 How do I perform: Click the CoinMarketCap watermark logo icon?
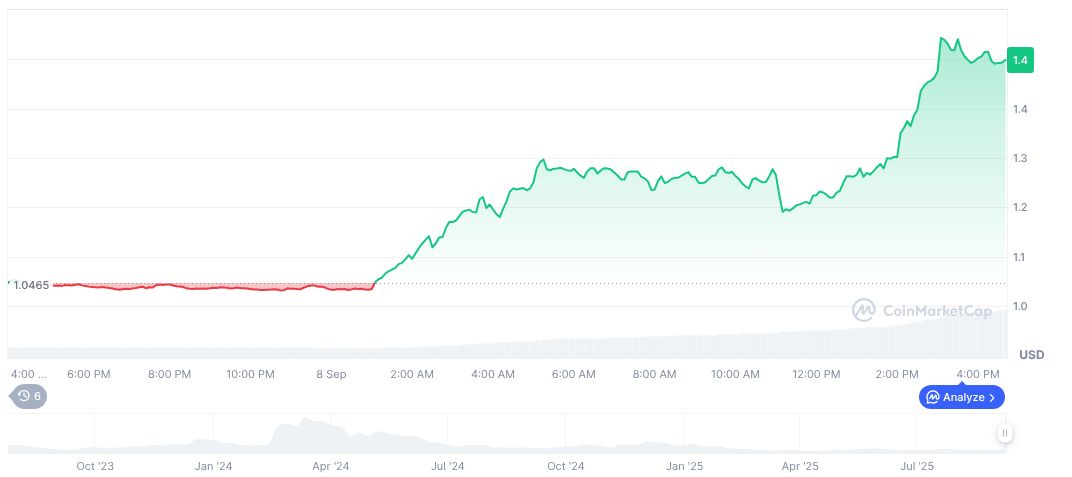(863, 311)
